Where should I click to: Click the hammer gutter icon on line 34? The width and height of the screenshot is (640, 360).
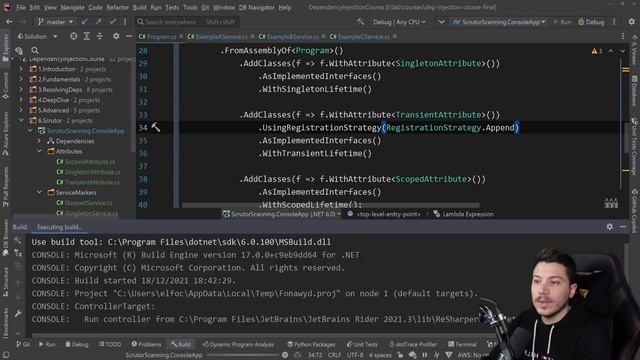tap(156, 127)
